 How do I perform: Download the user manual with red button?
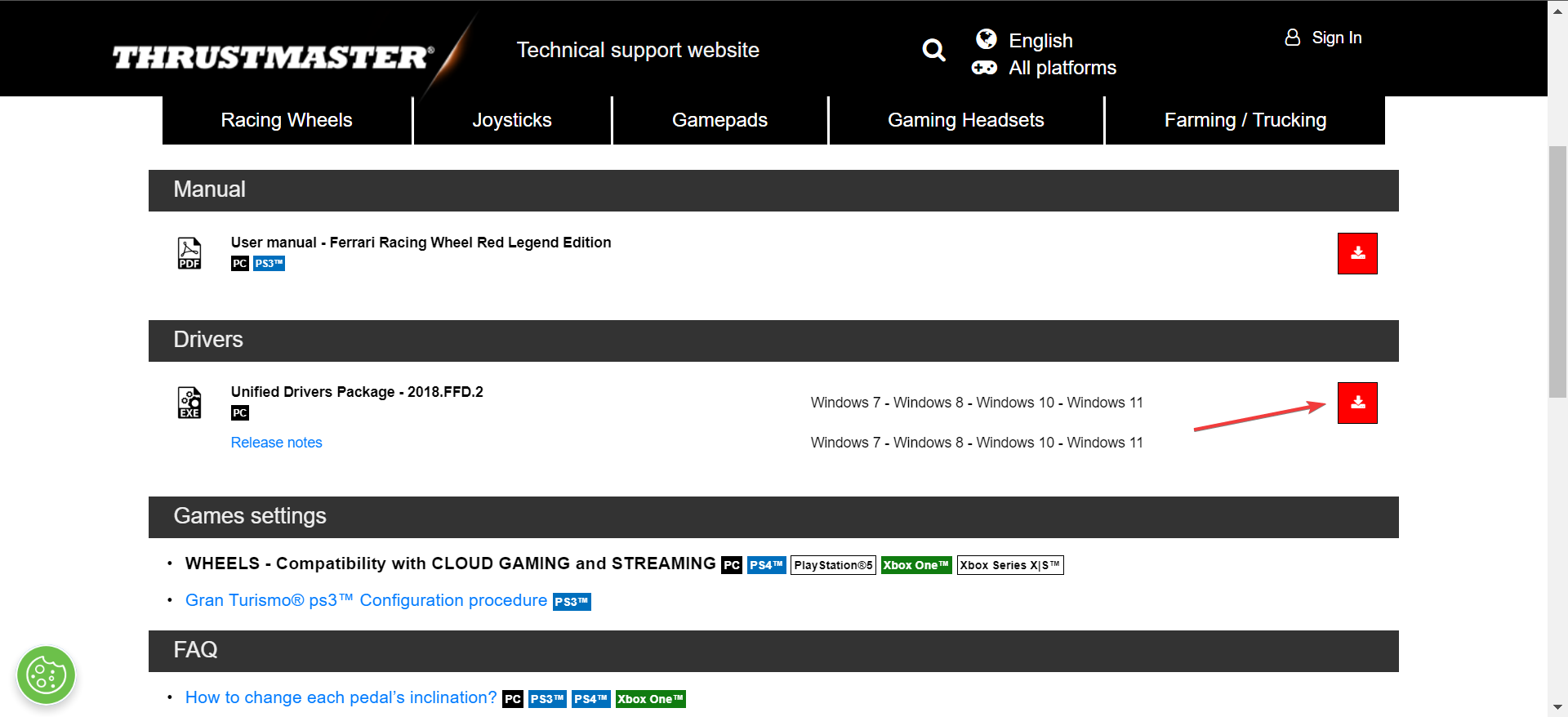pyautogui.click(x=1357, y=253)
